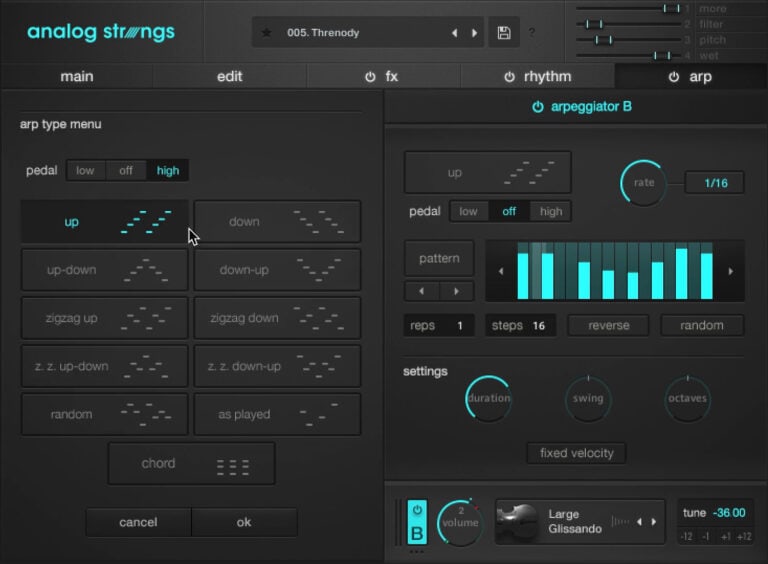Open the rhythm tab
This screenshot has height=564, width=768.
coord(537,76)
